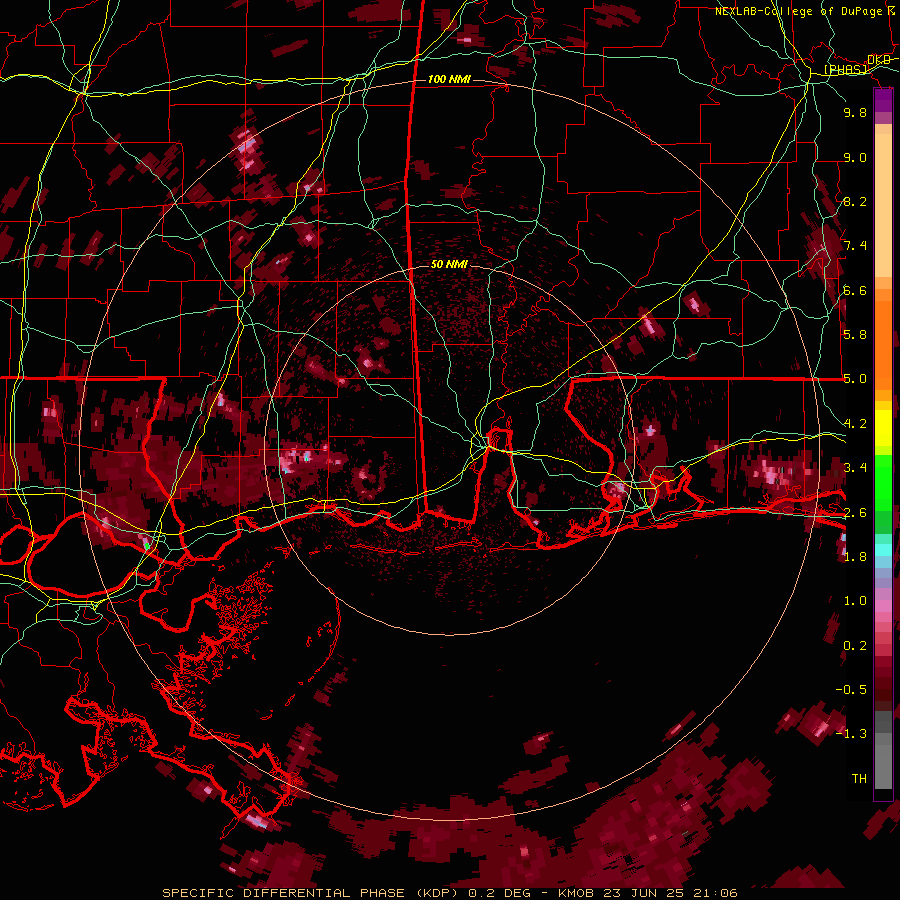Click the '9.0' color scale value
Viewport: 900px width, 900px height.
[855, 158]
